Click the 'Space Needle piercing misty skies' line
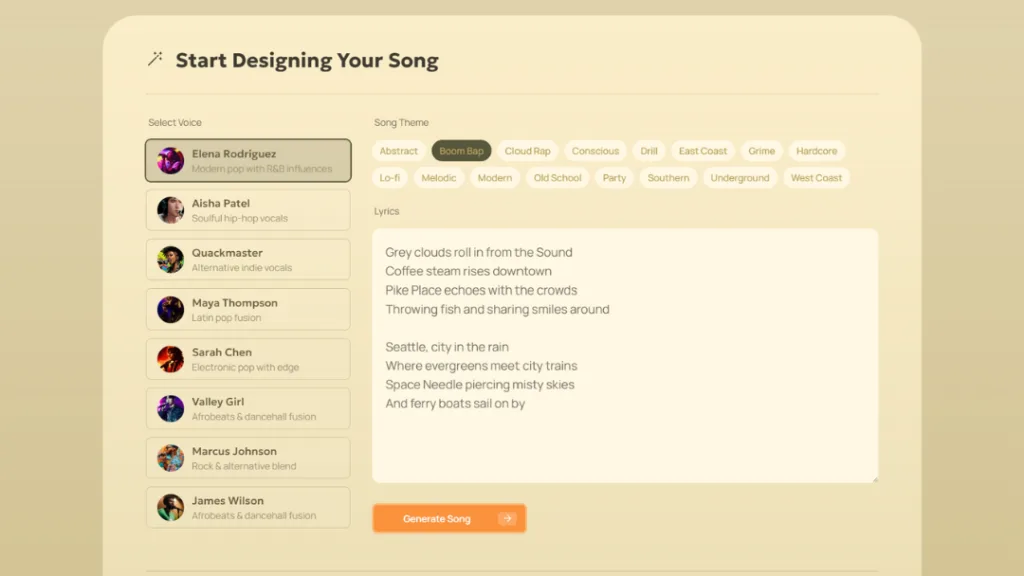 [479, 385]
